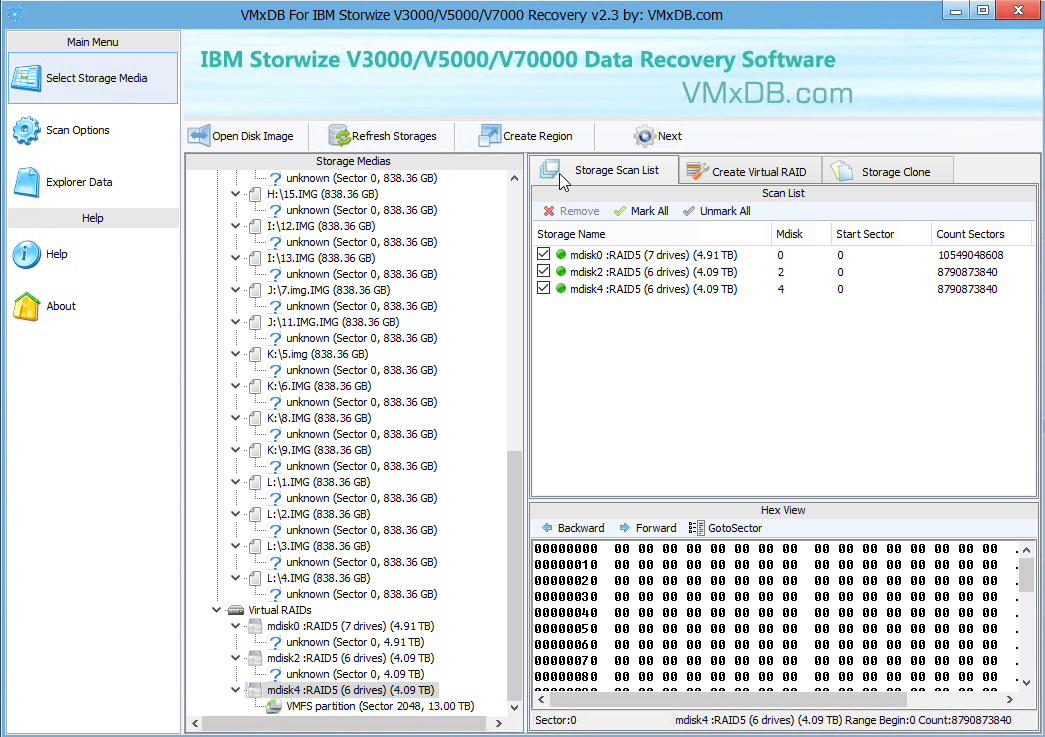Click the Create Region icon
The image size is (1045, 737).
click(x=489, y=136)
